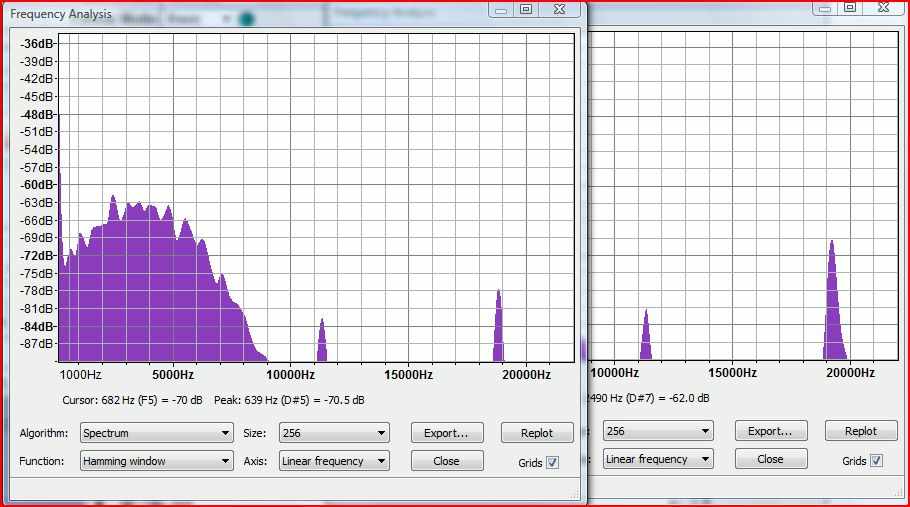Close left Frequency Analysis window with X icon
Image resolution: width=910 pixels, height=507 pixels.
pos(559,9)
